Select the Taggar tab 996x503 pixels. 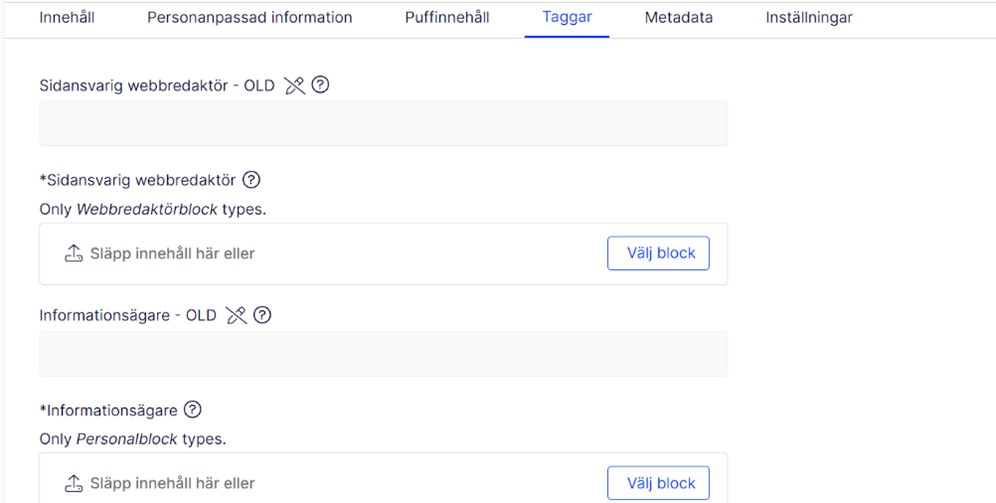[567, 18]
